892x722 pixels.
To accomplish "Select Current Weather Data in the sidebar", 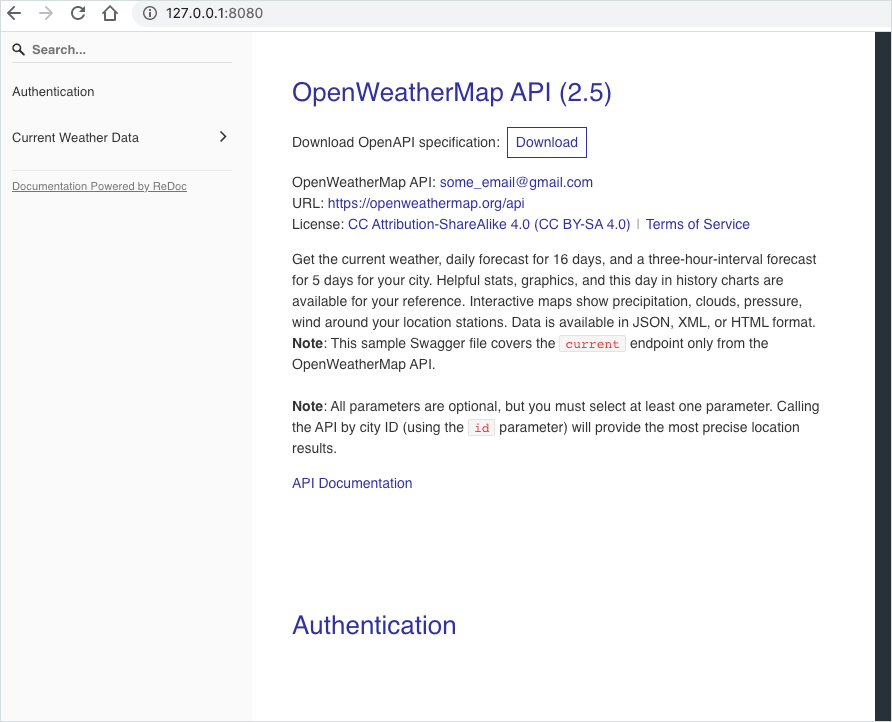I will (x=74, y=137).
